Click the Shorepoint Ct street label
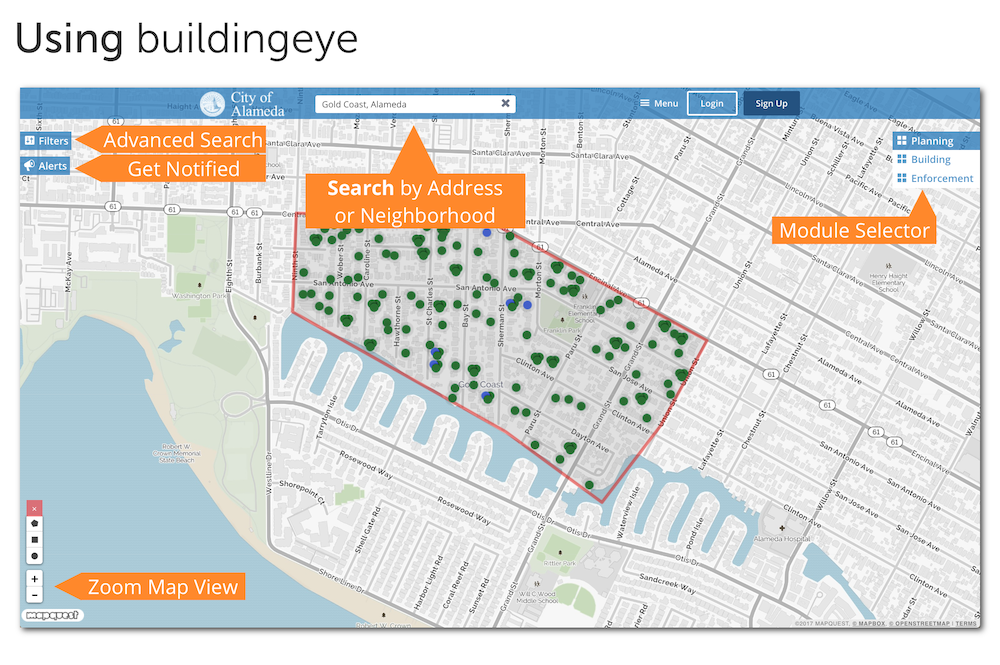This screenshot has height=665, width=1000. [302, 492]
